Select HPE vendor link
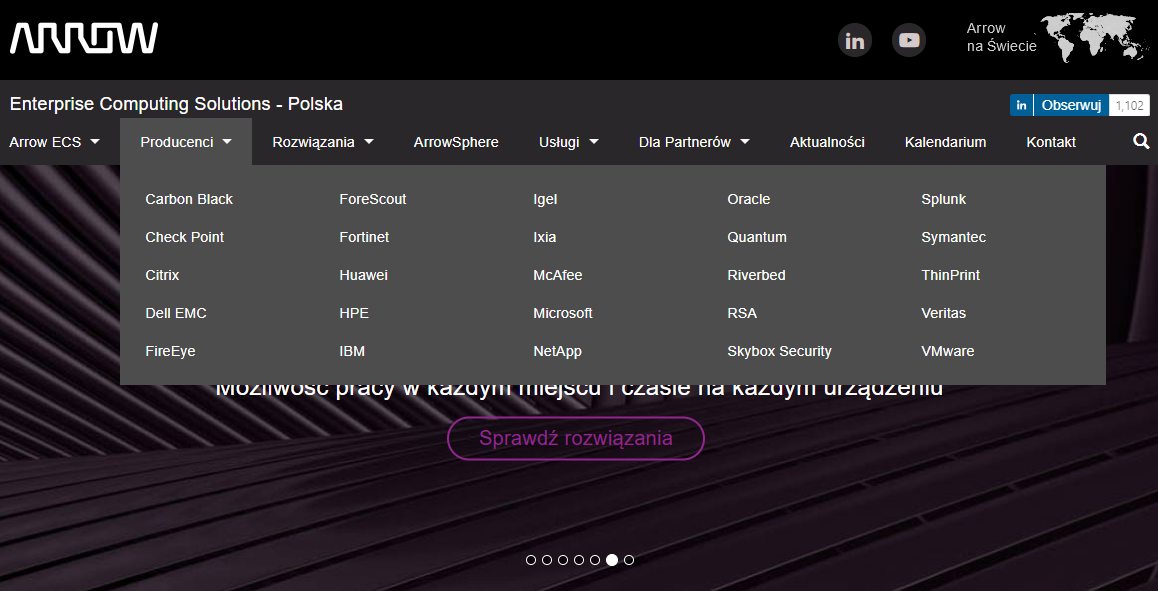 click(354, 313)
